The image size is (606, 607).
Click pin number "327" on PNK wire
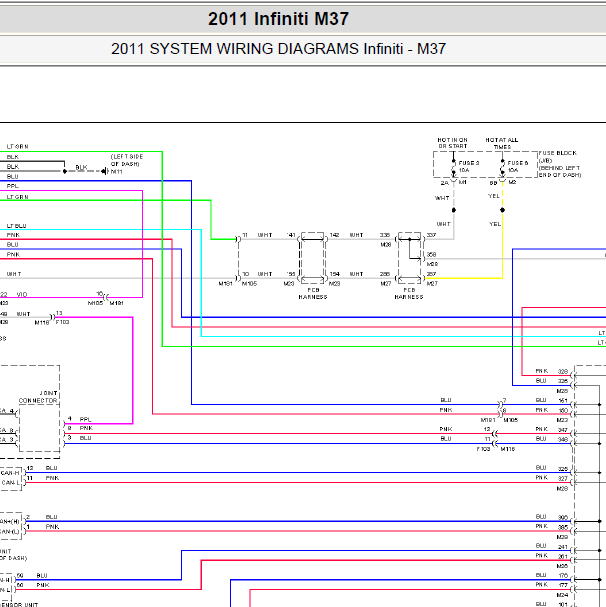pos(563,478)
